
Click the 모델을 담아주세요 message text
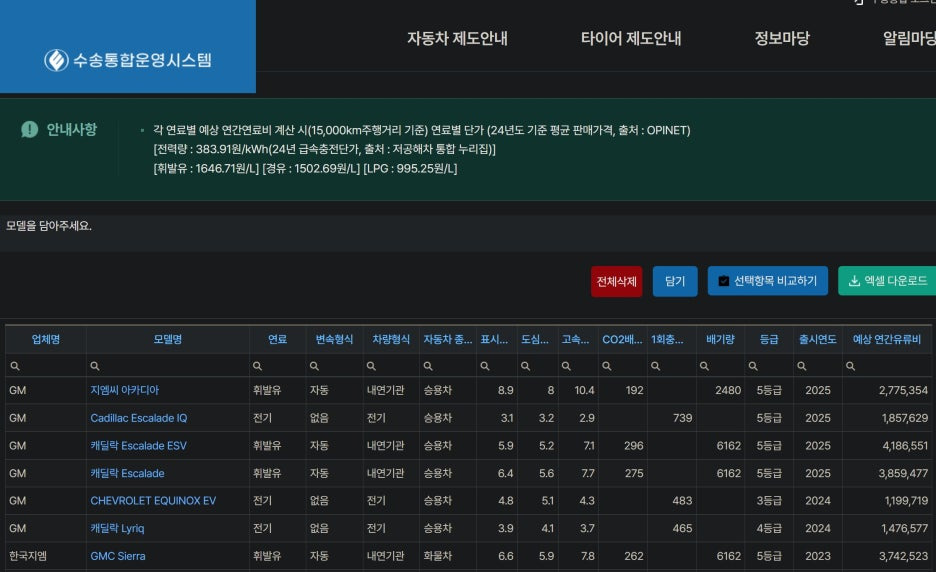(x=49, y=226)
